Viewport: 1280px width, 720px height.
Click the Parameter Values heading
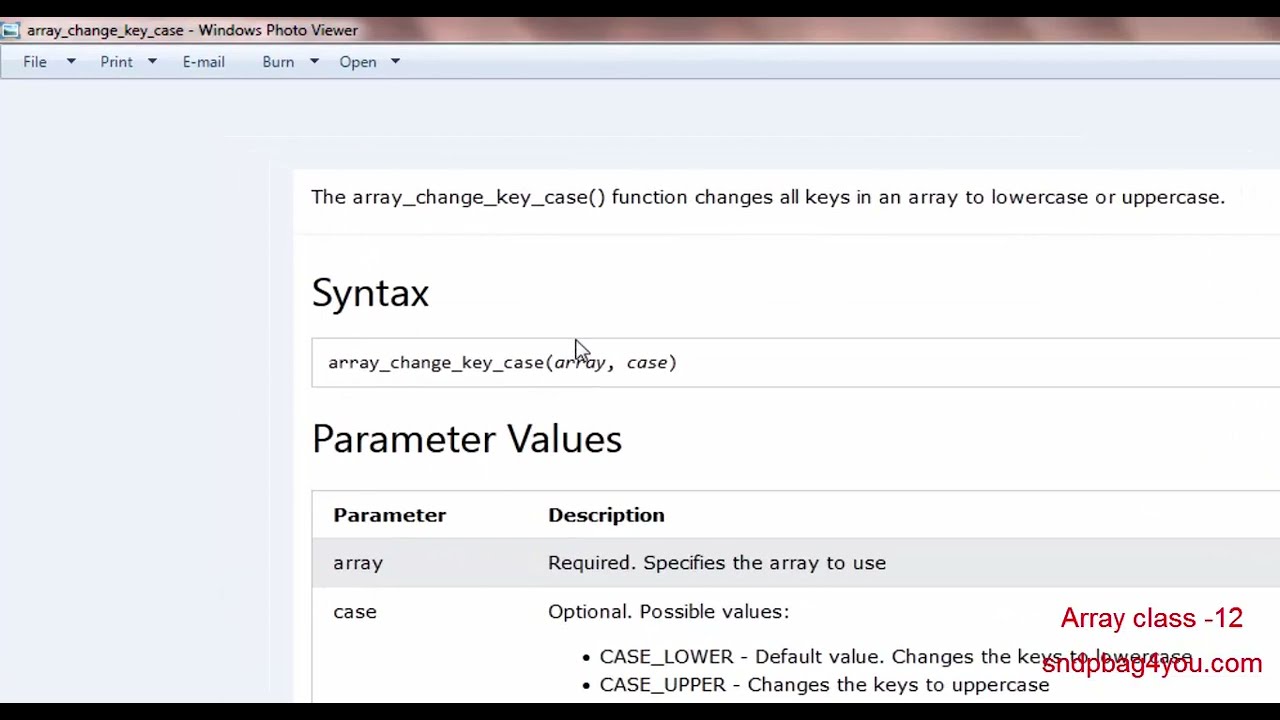coord(467,439)
